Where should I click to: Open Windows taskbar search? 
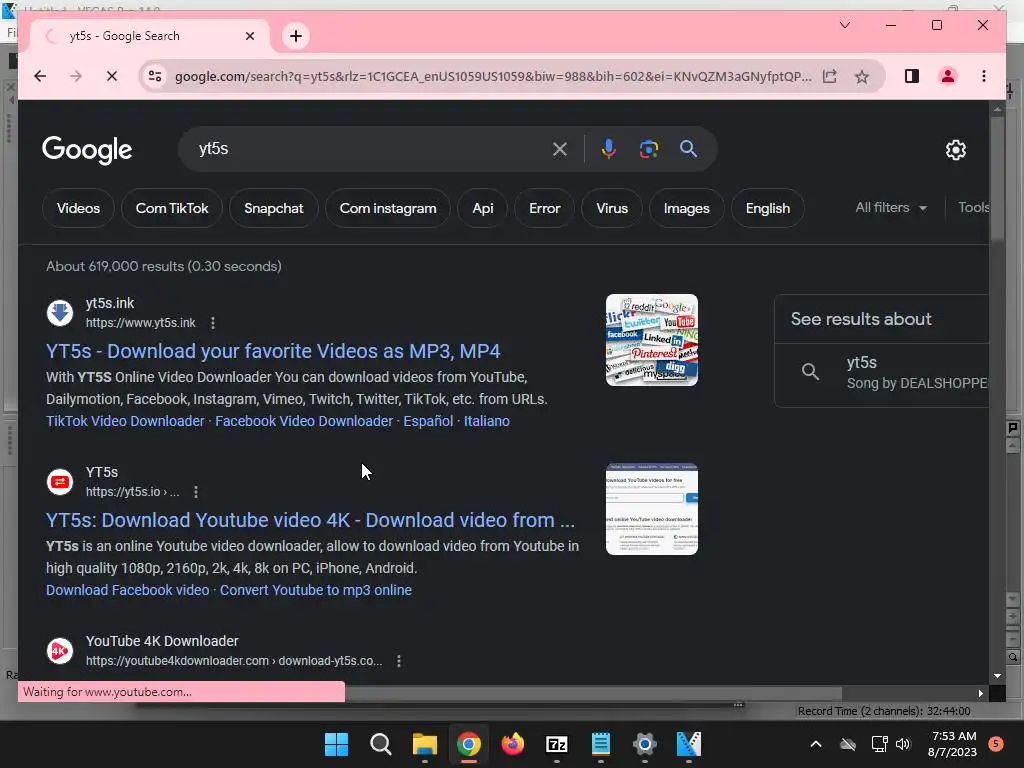[x=380, y=744]
